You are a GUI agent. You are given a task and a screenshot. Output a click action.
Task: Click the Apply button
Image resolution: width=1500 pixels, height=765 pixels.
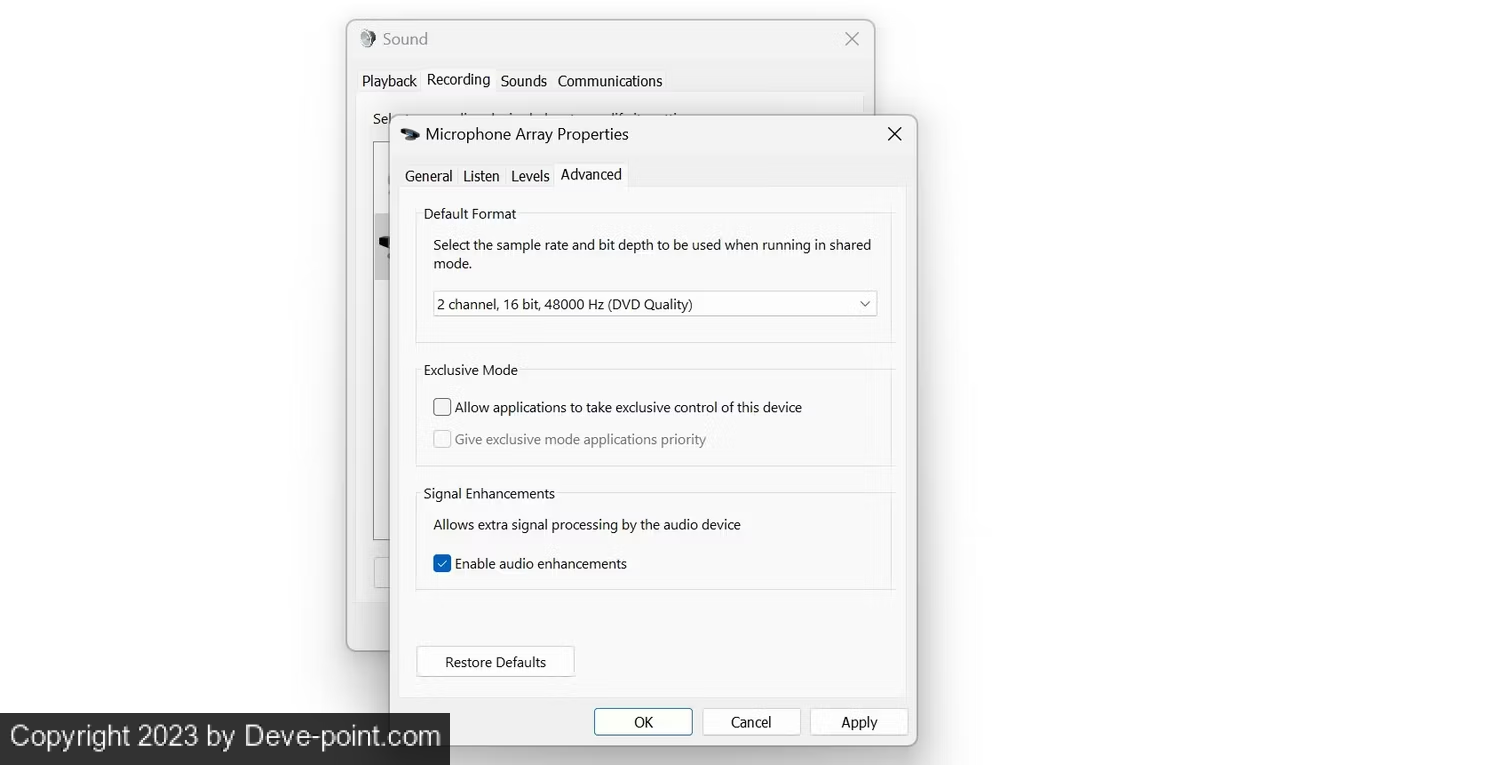[x=859, y=722]
